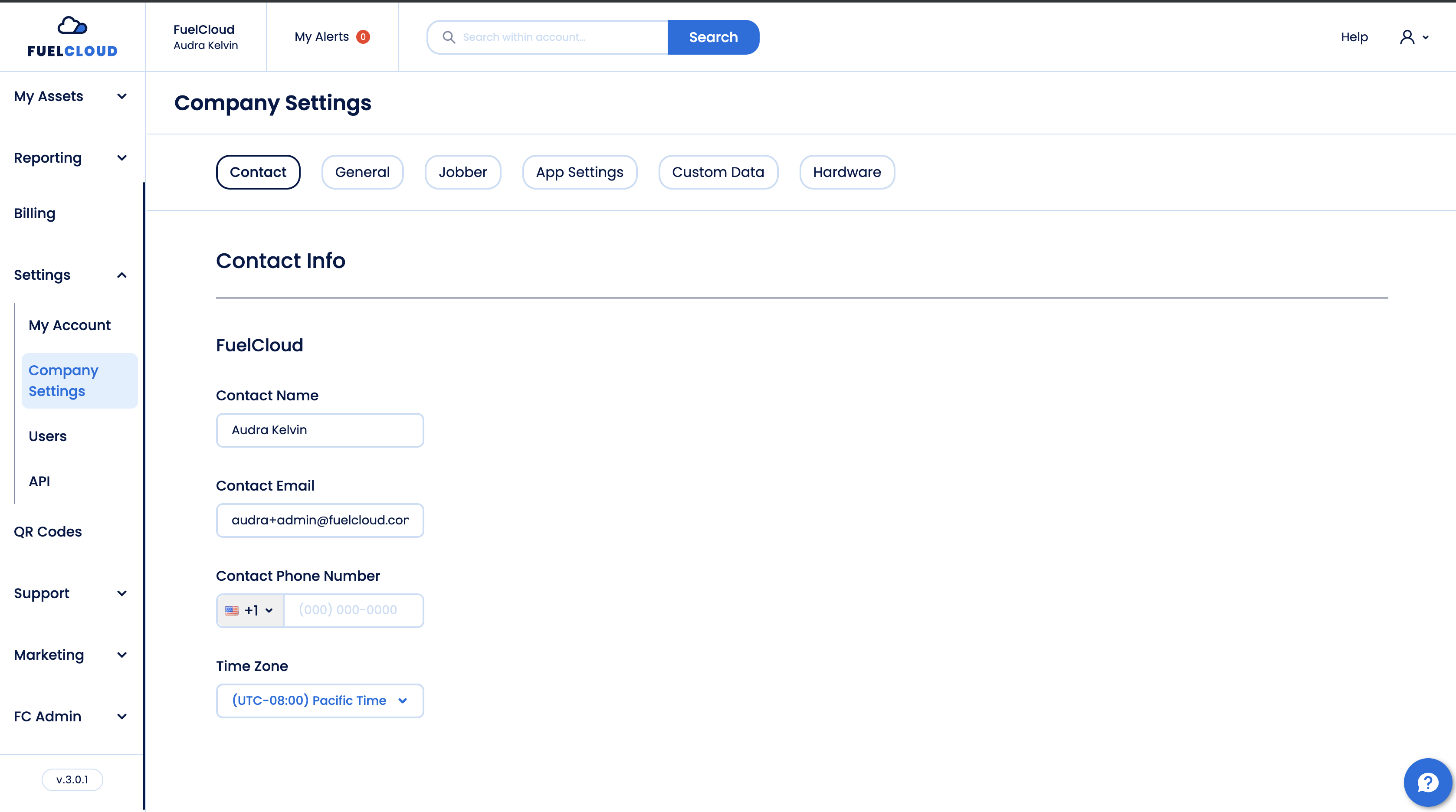Click the Contact Email field
The width and height of the screenshot is (1456, 812).
tap(320, 521)
